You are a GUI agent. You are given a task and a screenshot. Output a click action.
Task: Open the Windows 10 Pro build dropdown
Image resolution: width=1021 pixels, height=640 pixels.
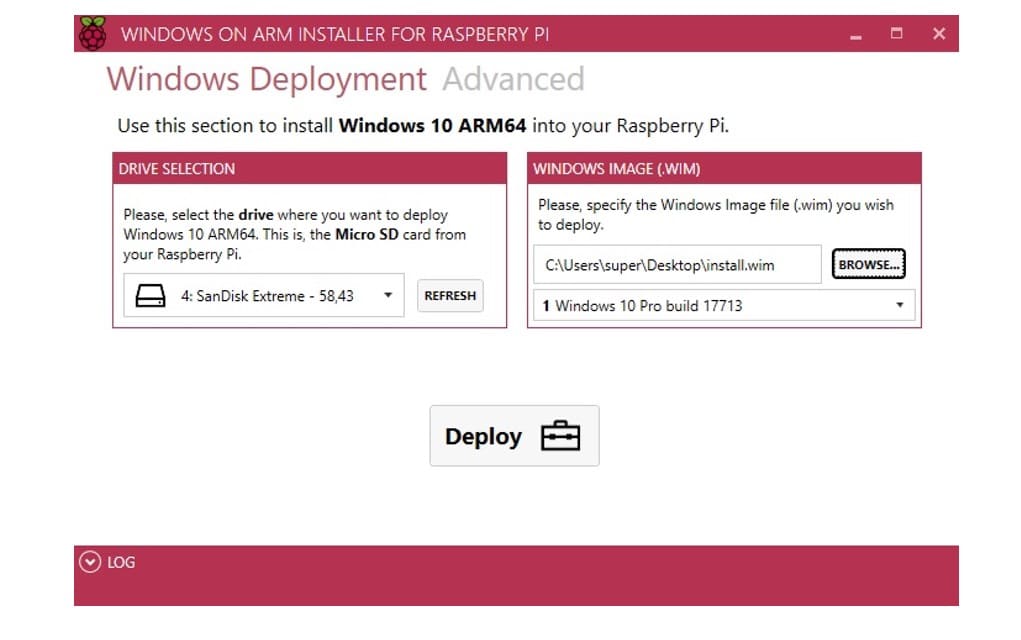pos(724,305)
